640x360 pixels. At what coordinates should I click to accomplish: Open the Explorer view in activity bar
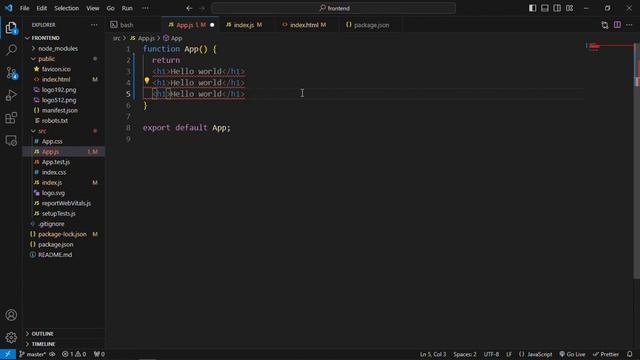point(11,28)
